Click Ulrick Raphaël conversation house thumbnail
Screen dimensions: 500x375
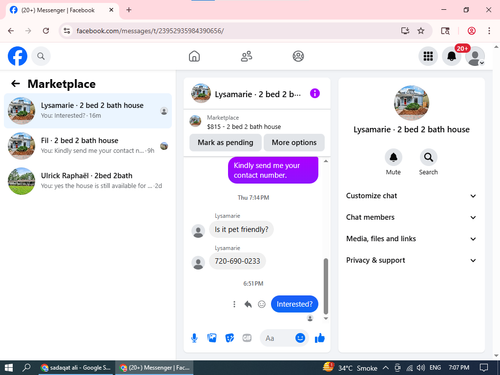pyautogui.click(x=21, y=181)
